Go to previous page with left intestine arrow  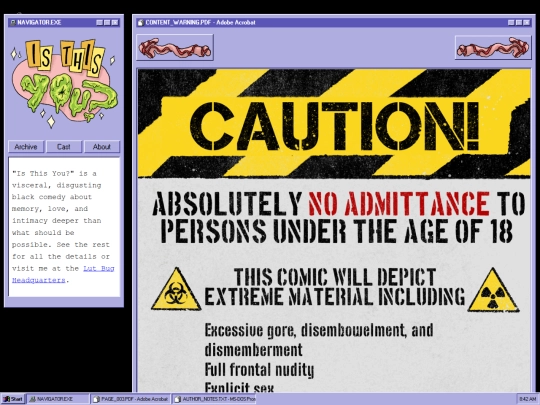[175, 48]
